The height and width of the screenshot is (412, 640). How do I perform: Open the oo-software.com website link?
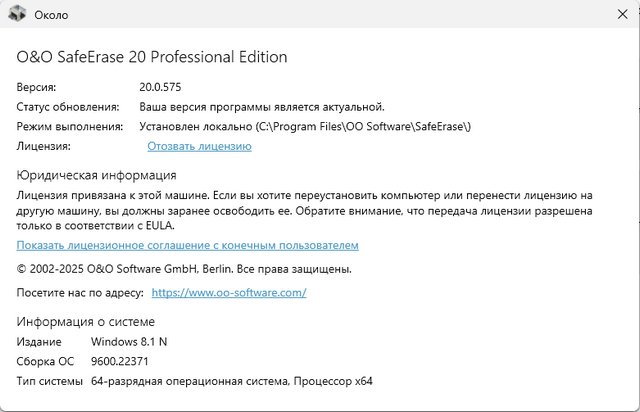pyautogui.click(x=228, y=292)
